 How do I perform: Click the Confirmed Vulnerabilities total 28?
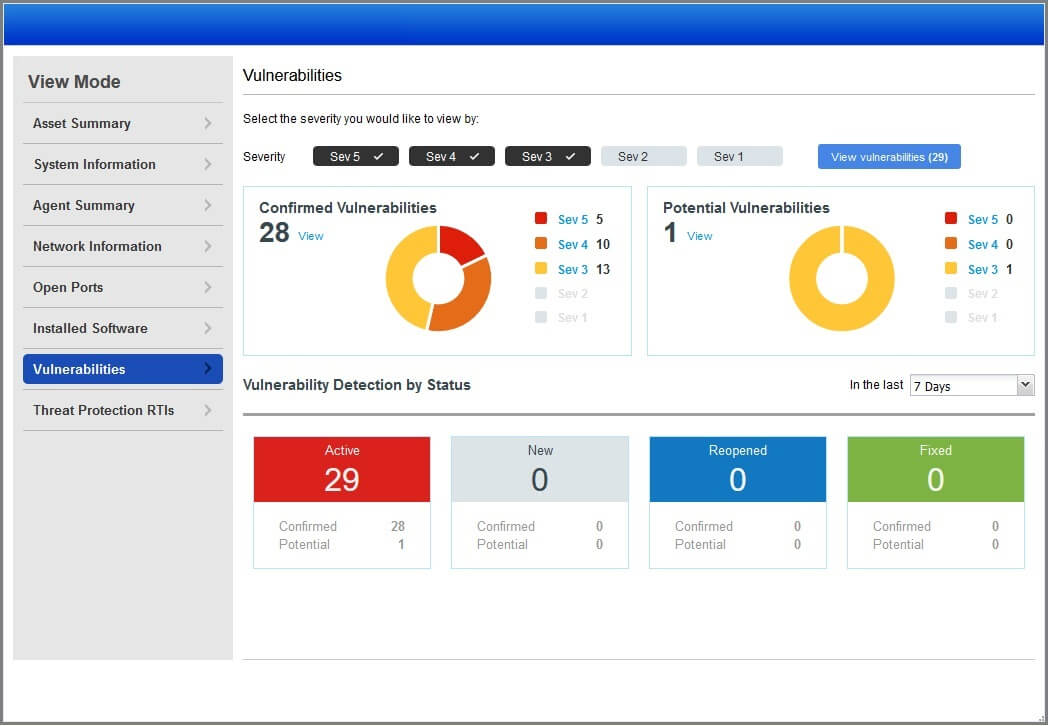tap(274, 233)
